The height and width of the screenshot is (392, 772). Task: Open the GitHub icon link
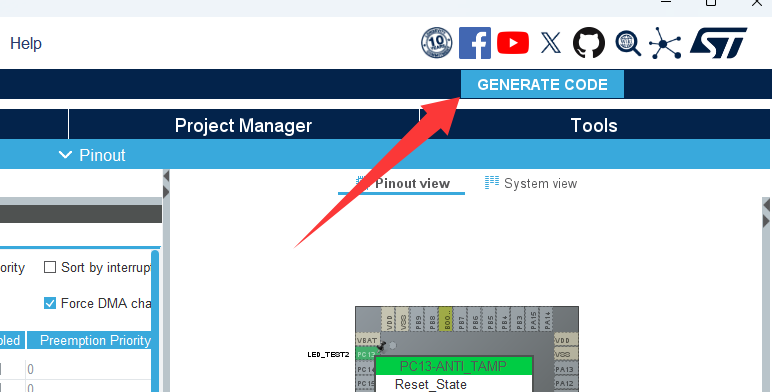[589, 43]
